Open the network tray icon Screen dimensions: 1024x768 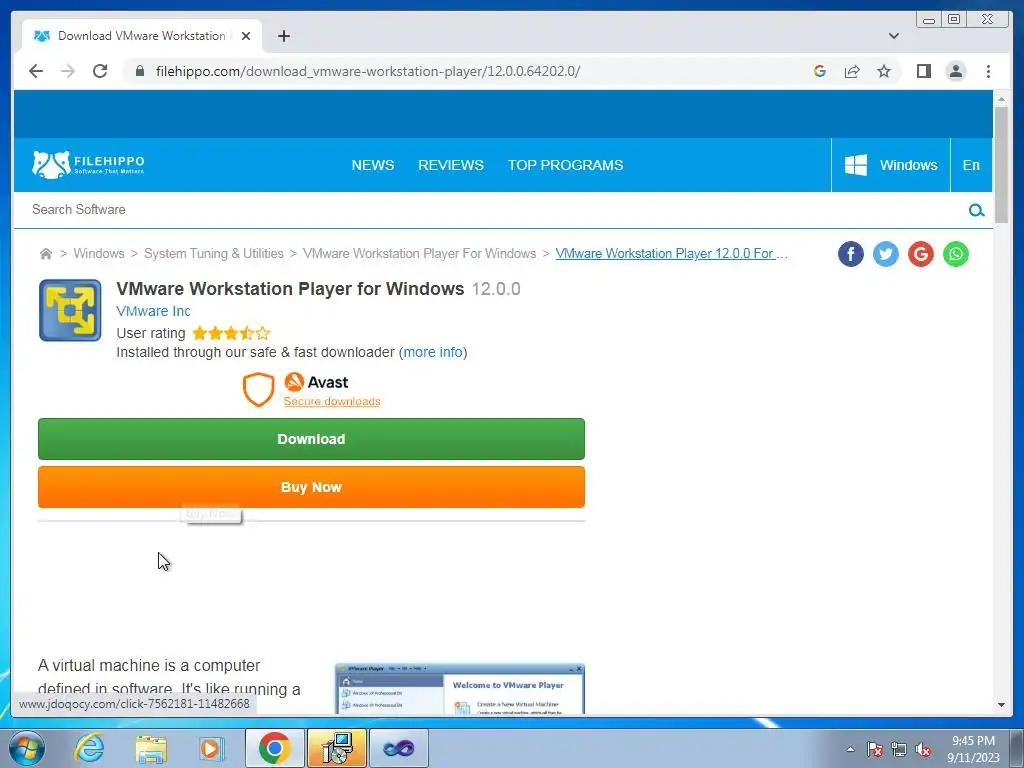tap(899, 749)
